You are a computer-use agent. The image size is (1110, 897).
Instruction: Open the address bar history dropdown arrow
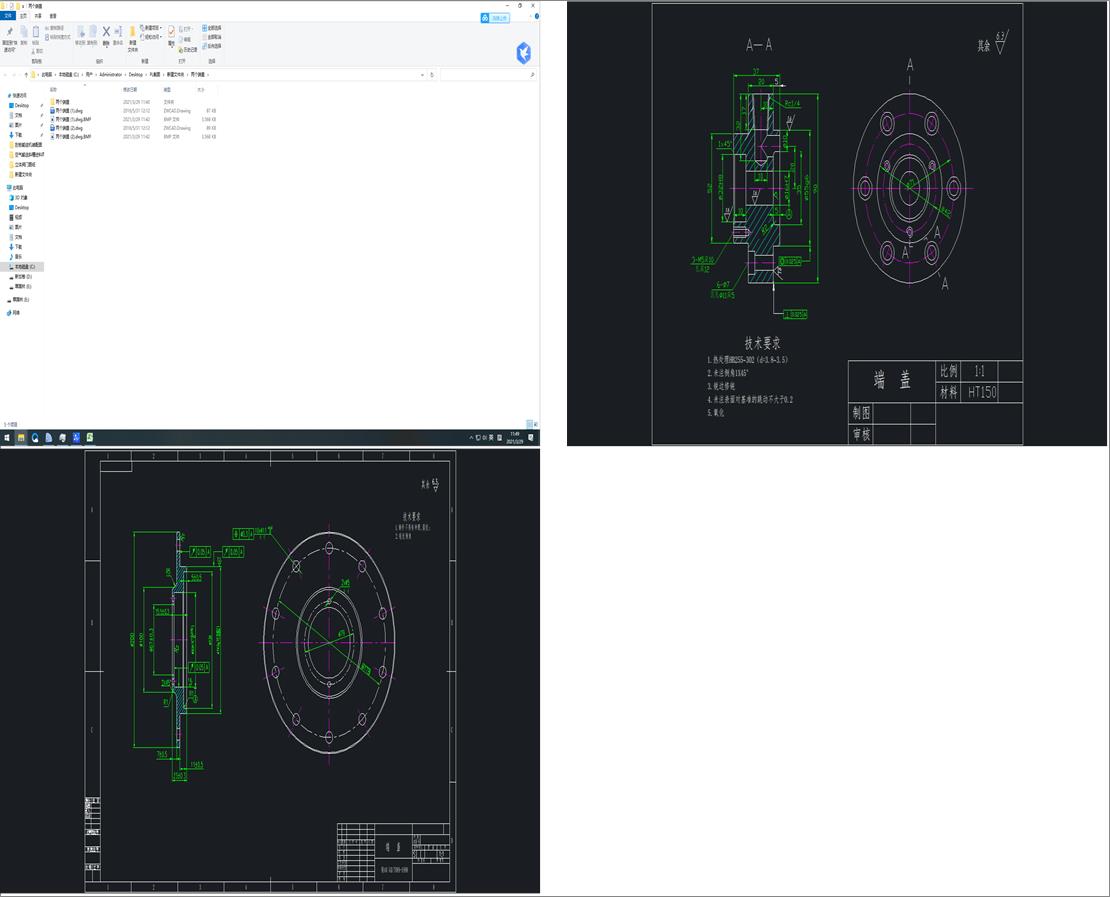click(x=423, y=74)
